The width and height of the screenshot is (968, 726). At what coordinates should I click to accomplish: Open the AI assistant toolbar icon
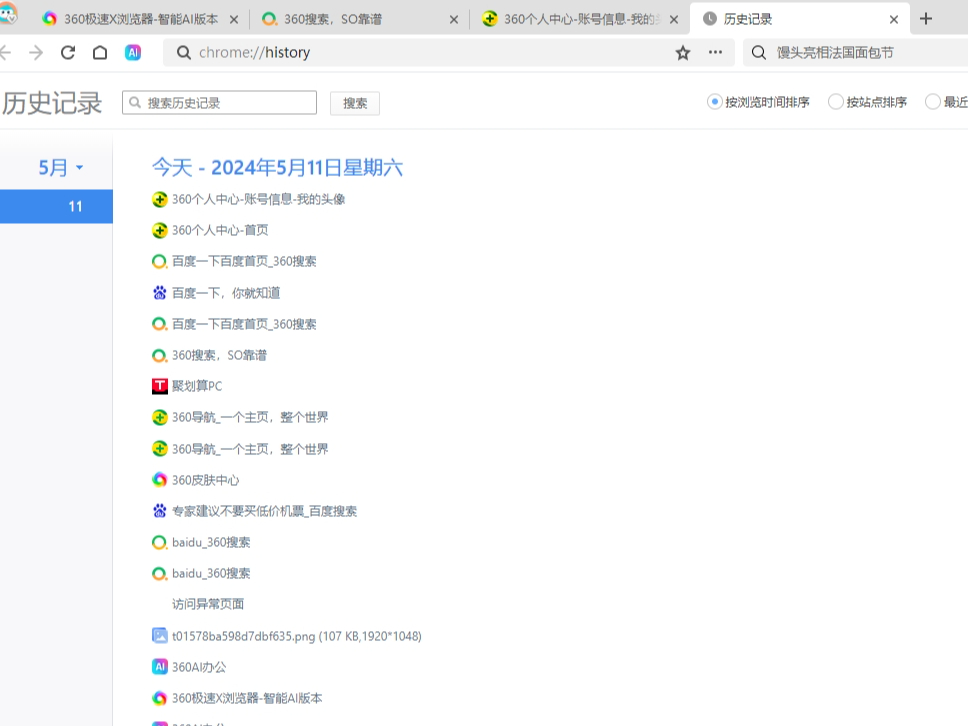pyautogui.click(x=133, y=53)
